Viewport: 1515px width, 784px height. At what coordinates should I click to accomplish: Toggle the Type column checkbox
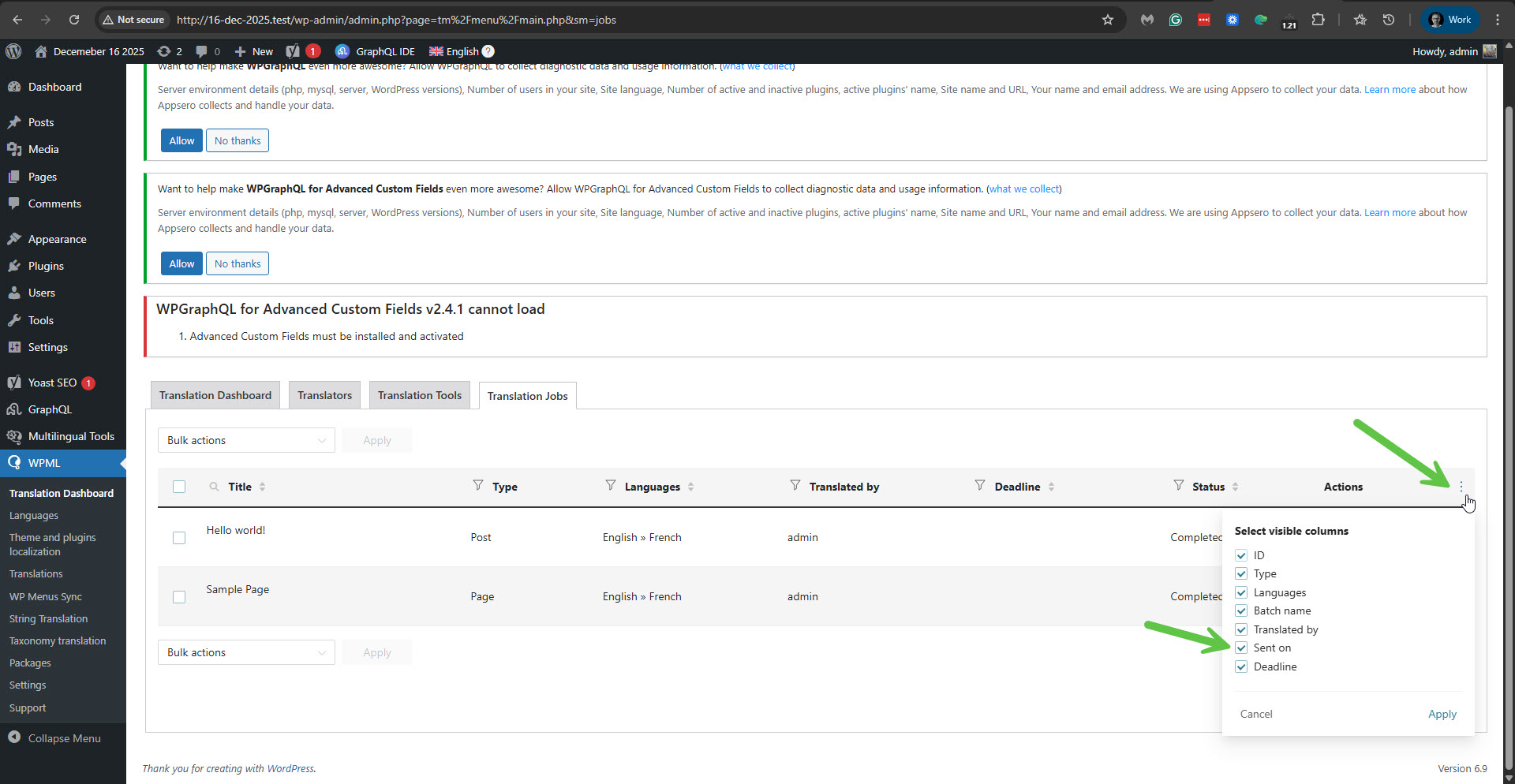click(x=1241, y=573)
